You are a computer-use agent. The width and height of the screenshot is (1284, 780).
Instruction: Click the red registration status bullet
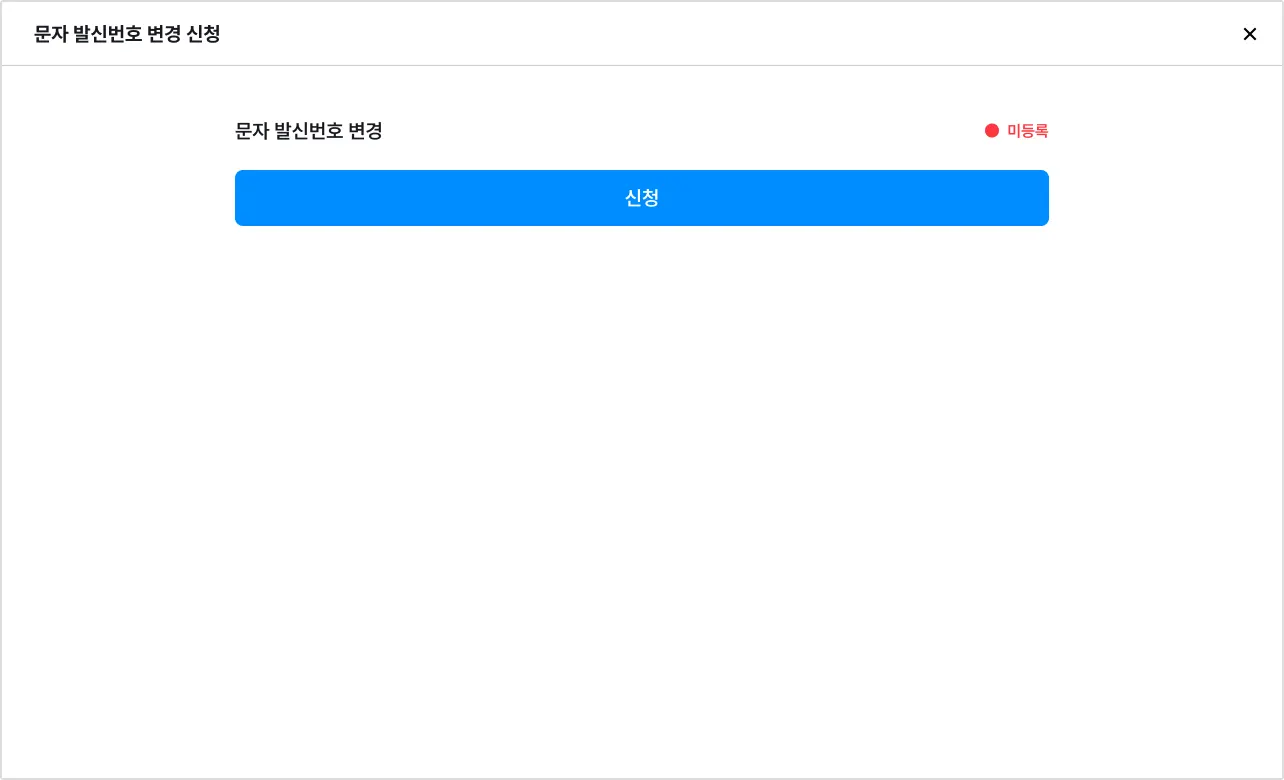pos(992,131)
